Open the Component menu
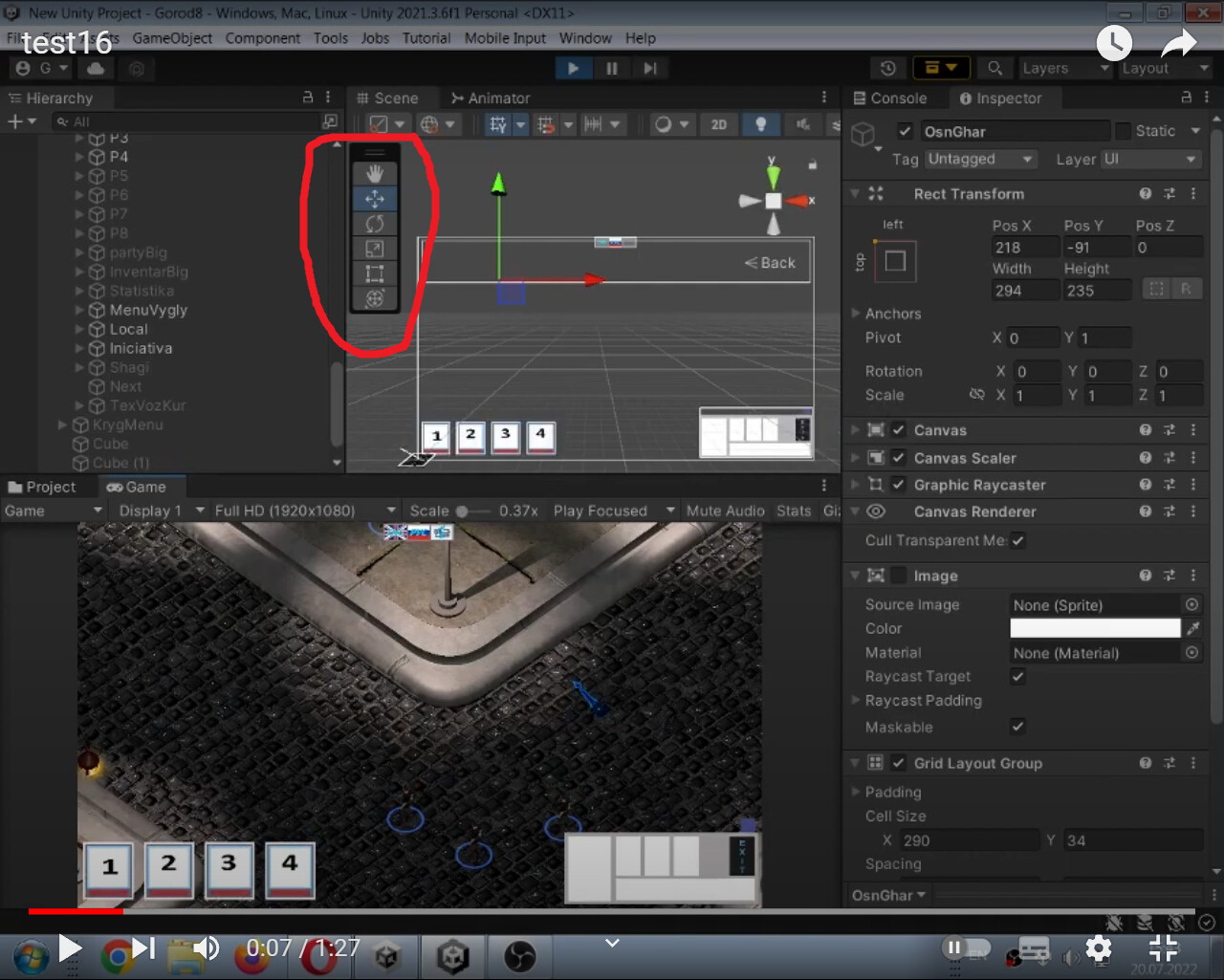 click(x=263, y=38)
